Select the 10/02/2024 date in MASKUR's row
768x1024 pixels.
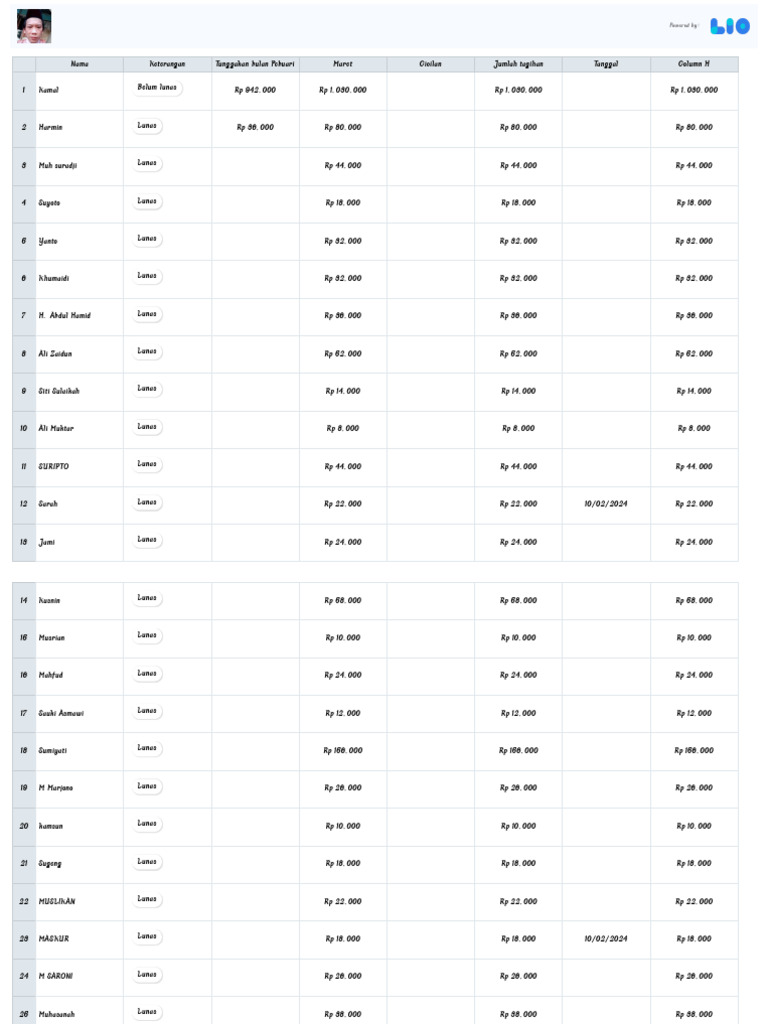(606, 939)
